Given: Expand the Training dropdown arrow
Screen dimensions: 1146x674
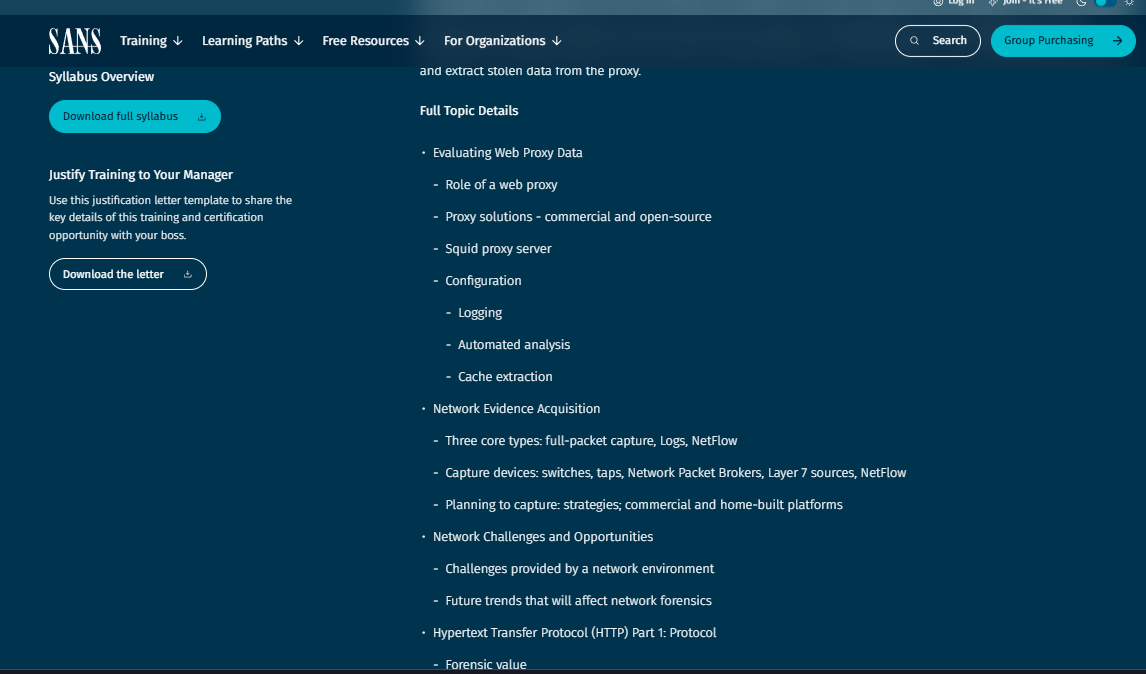Looking at the screenshot, I should [178, 41].
